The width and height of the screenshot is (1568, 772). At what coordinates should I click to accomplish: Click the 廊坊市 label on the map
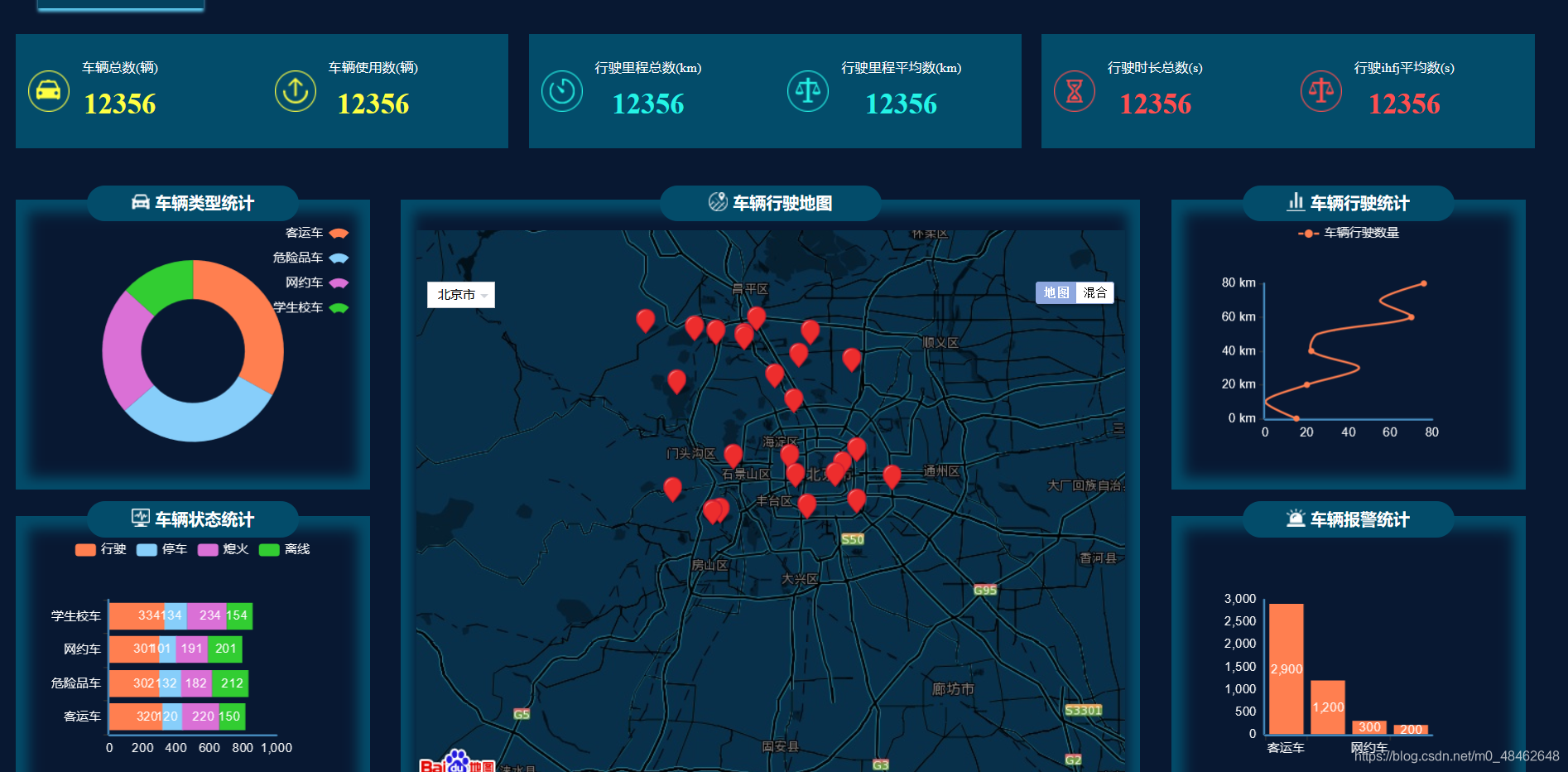tap(953, 689)
